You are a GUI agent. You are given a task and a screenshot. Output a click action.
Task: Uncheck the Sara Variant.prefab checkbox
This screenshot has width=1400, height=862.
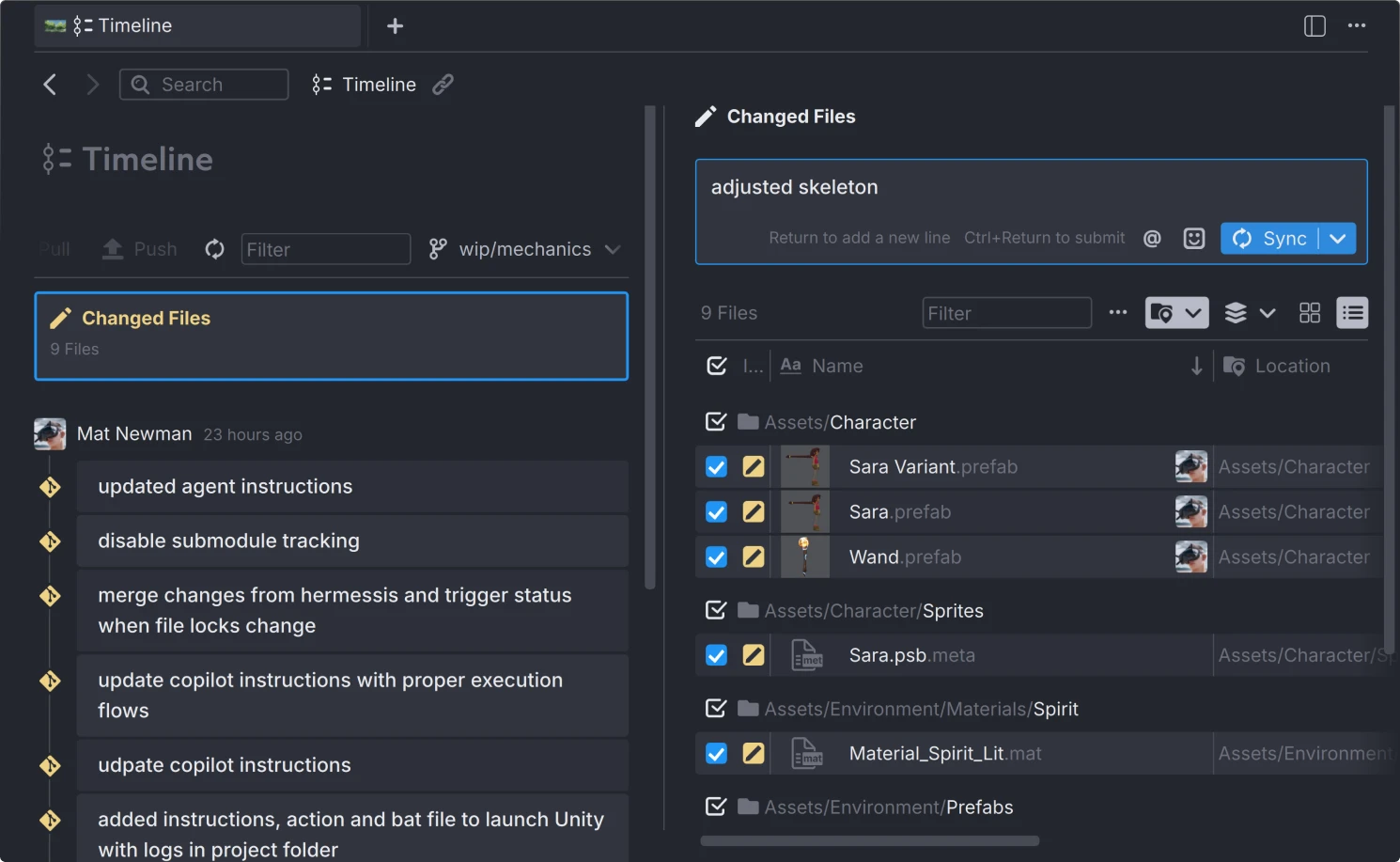[716, 466]
